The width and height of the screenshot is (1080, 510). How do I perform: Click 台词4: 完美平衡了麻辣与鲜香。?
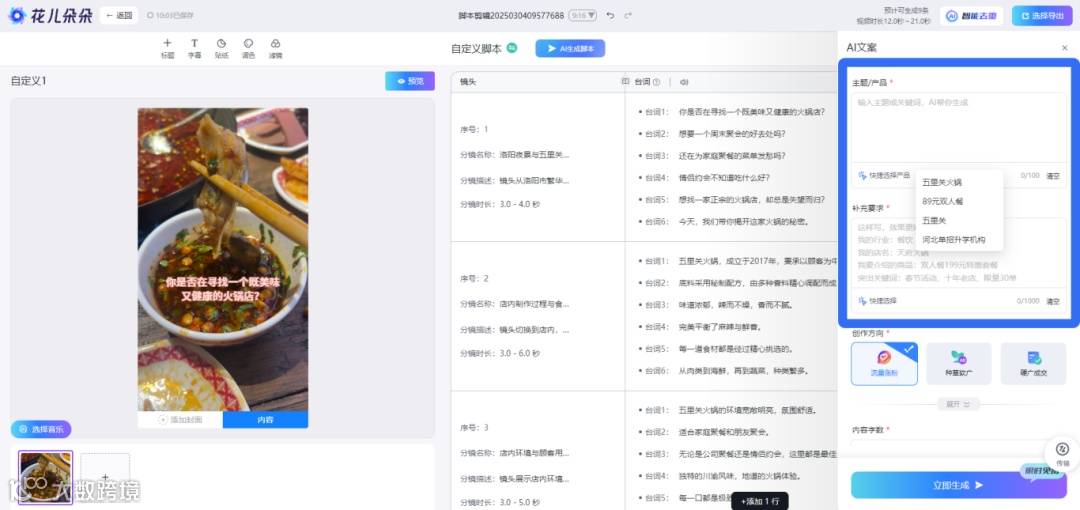click(703, 327)
